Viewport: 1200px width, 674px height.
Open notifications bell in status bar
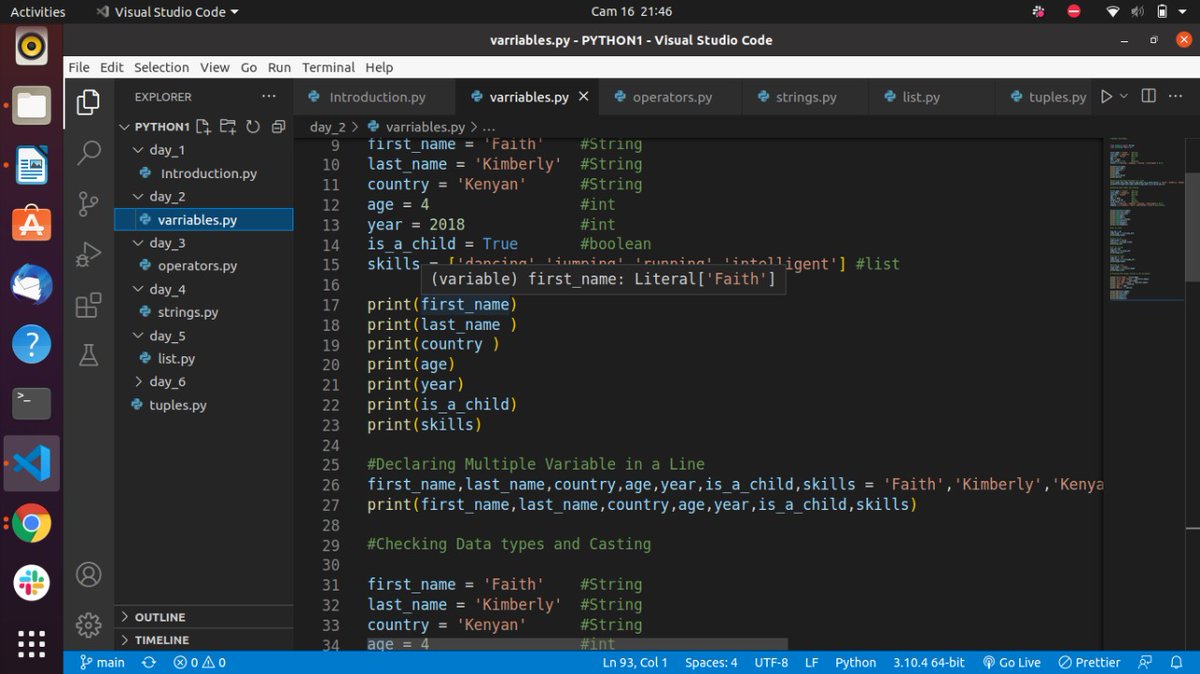(x=1178, y=662)
